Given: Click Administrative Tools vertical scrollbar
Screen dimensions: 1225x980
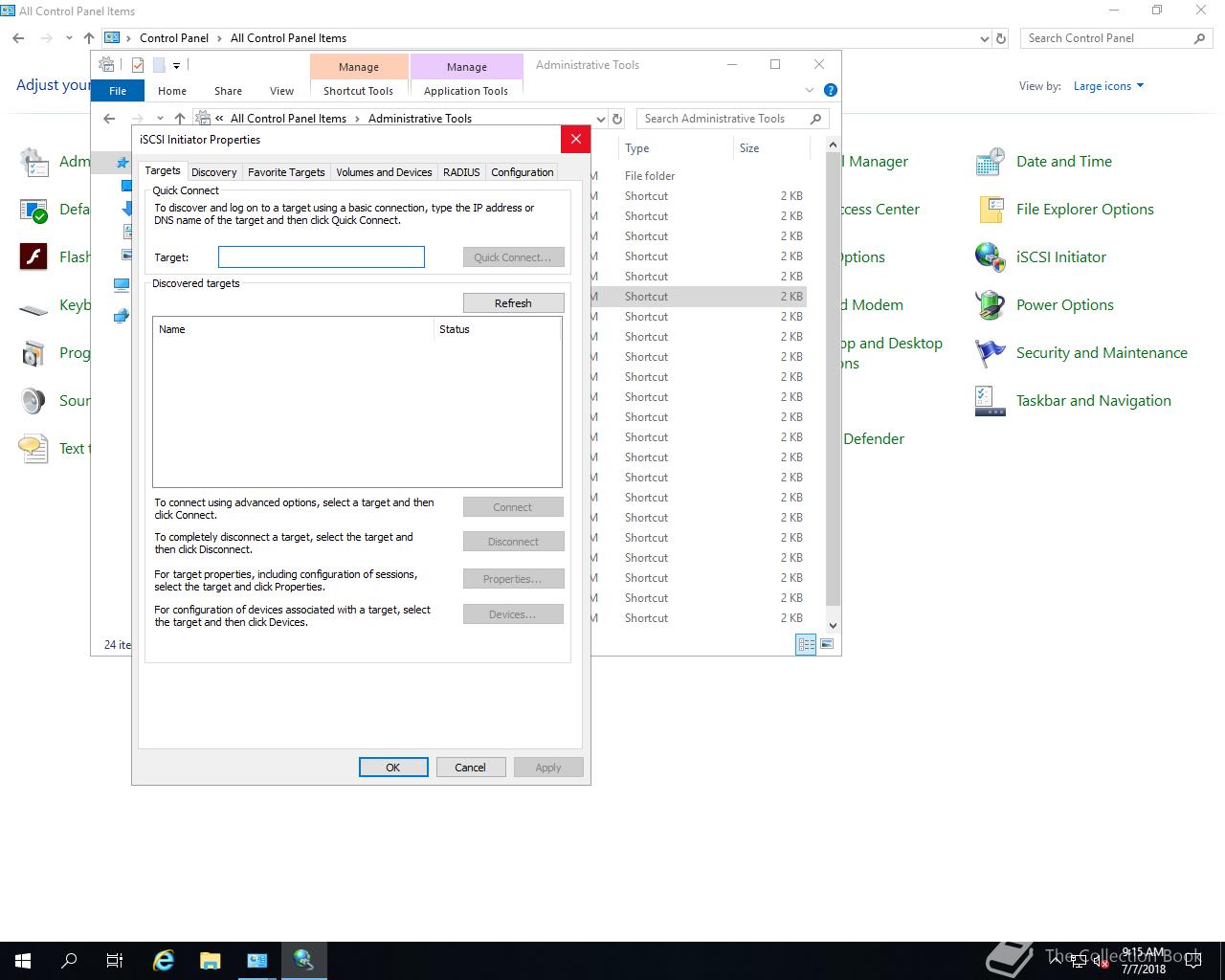Looking at the screenshot, I should tap(833, 378).
